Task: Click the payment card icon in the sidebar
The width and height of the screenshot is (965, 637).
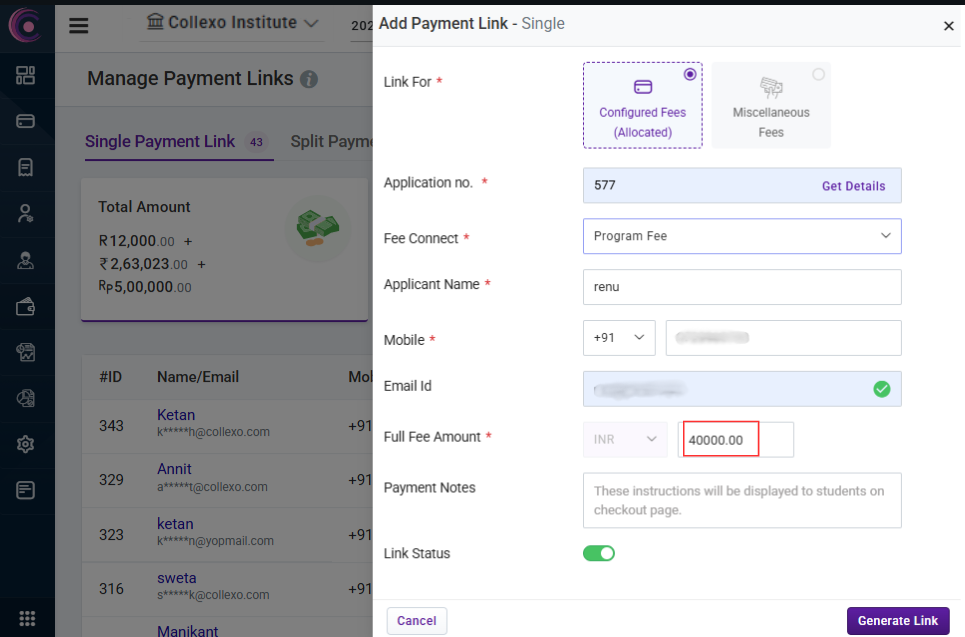Action: click(x=26, y=121)
